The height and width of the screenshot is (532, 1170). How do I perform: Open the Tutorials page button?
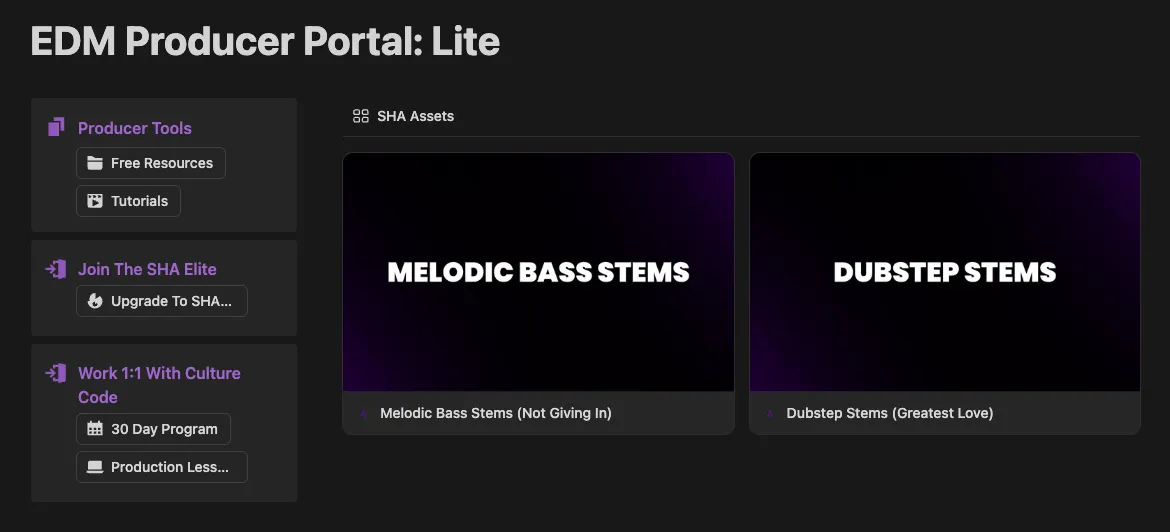tap(128, 201)
